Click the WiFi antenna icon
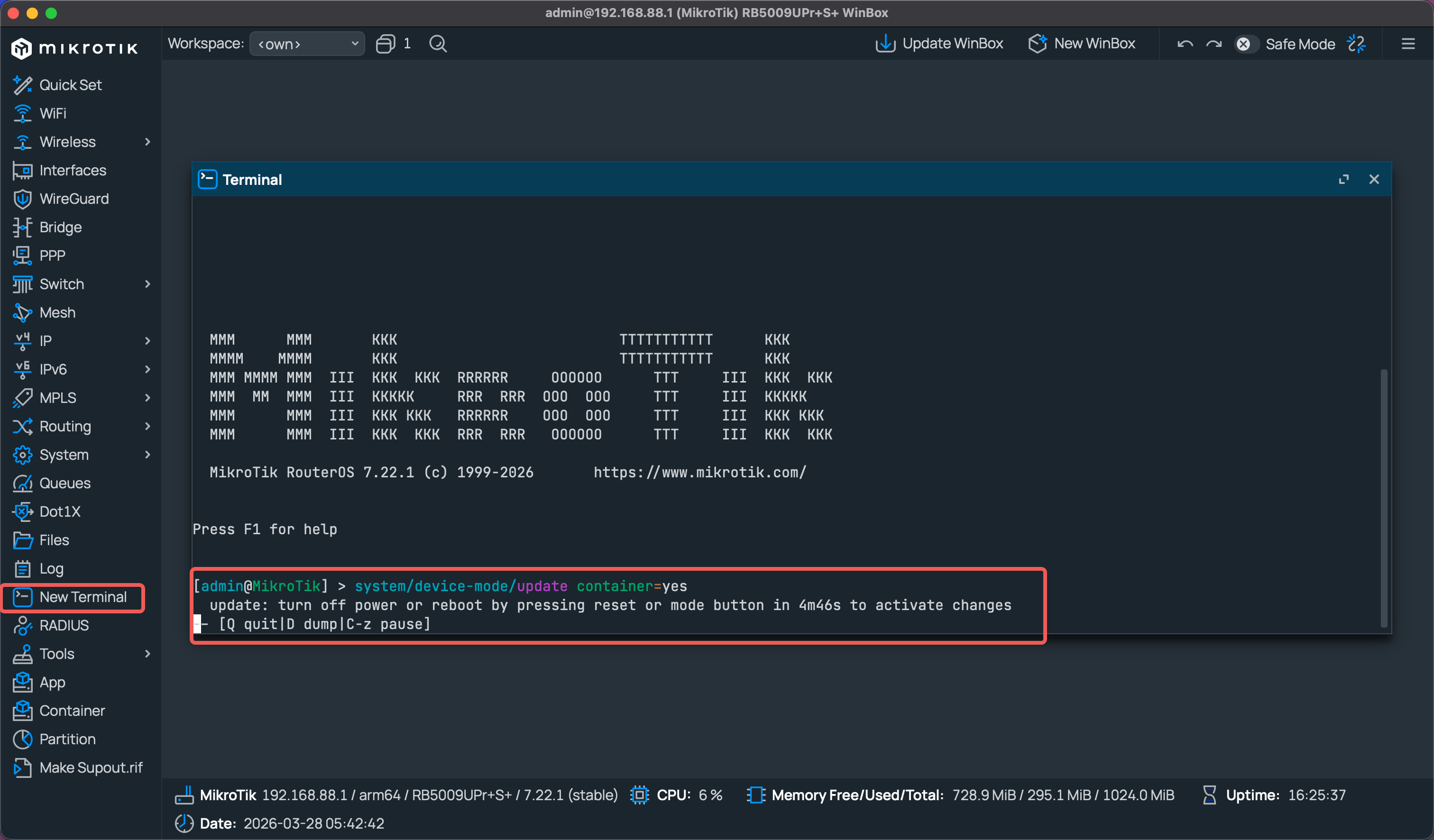Image resolution: width=1434 pixels, height=840 pixels. click(x=22, y=113)
